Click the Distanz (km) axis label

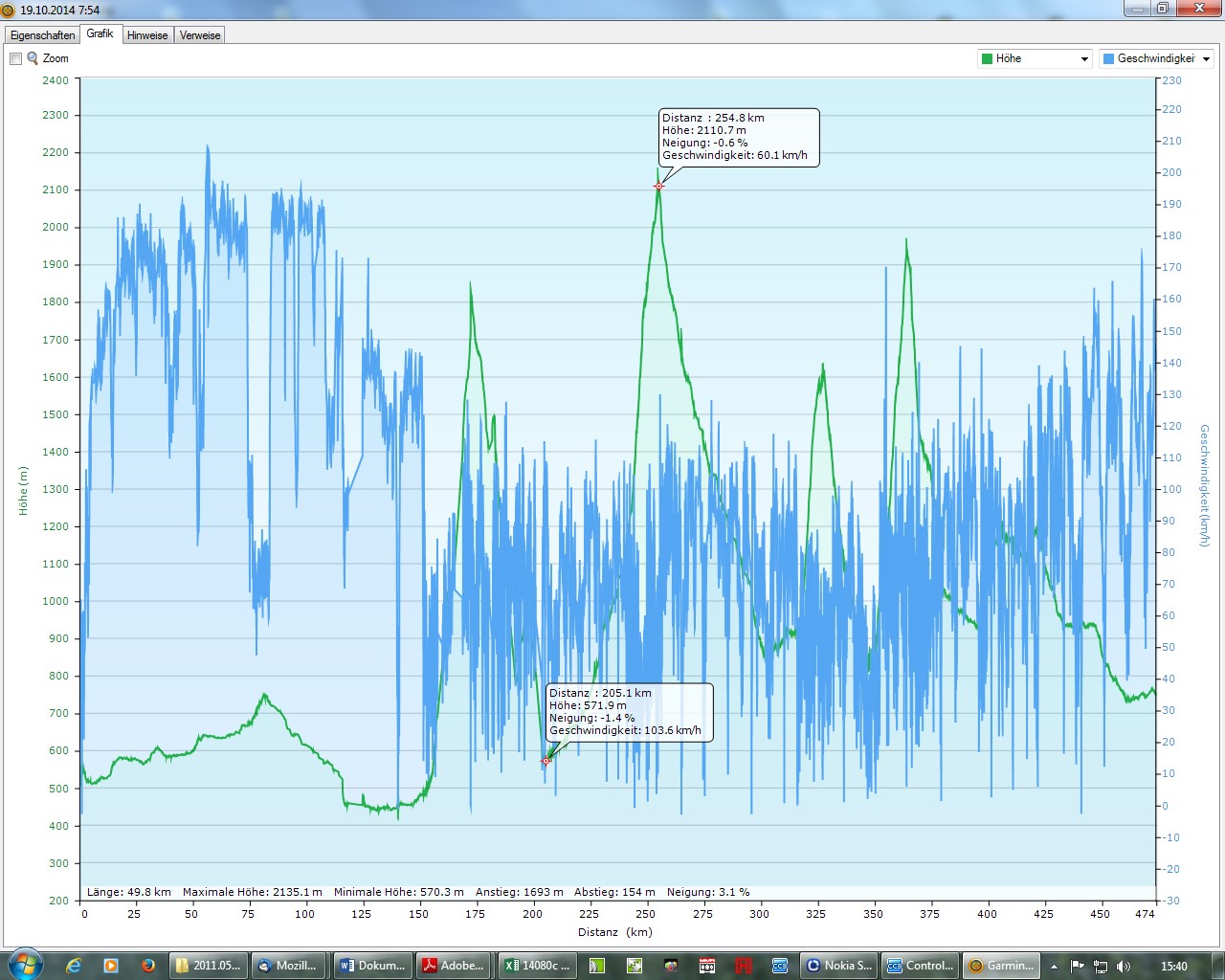click(x=615, y=932)
